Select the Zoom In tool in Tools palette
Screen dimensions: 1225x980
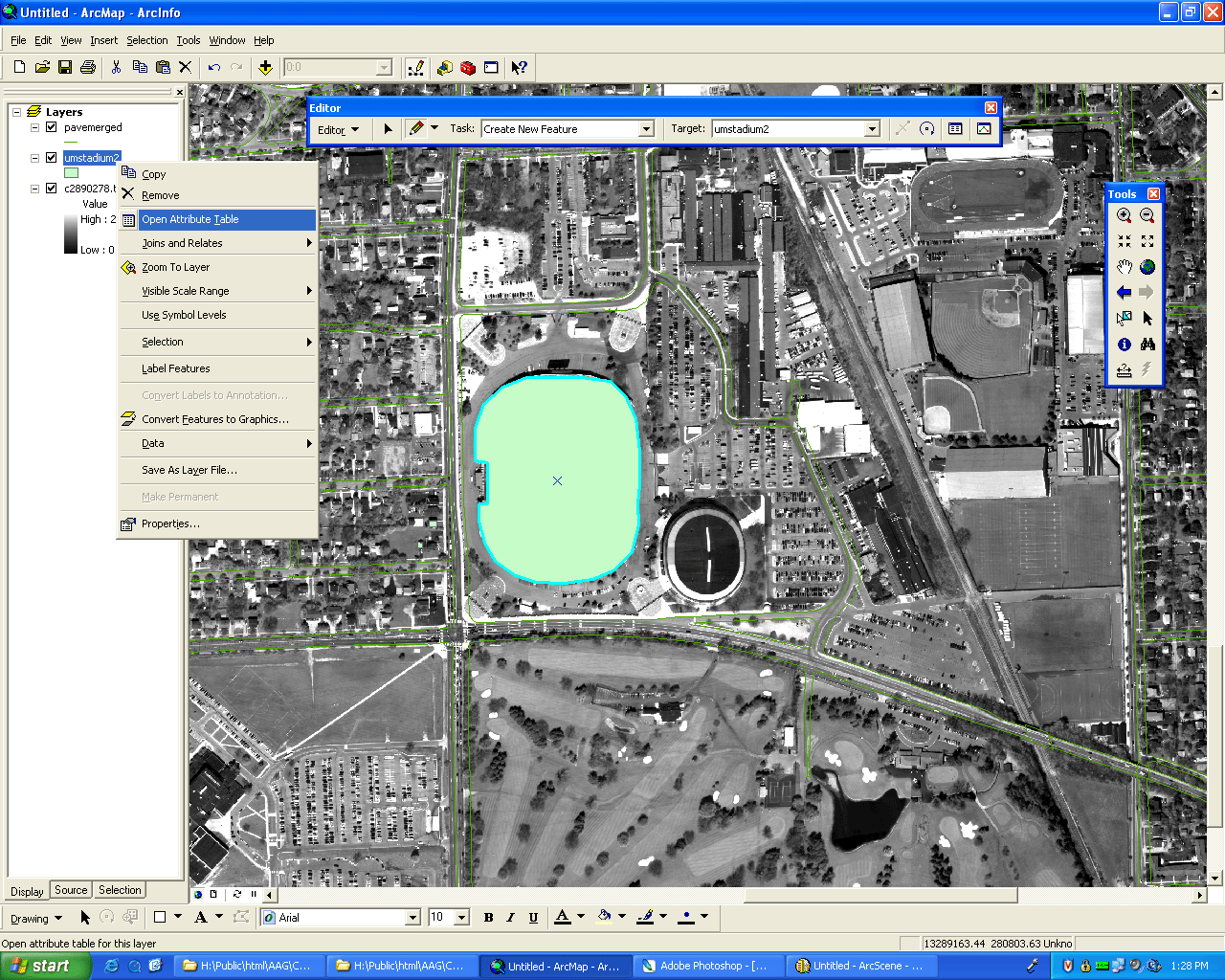point(1124,216)
